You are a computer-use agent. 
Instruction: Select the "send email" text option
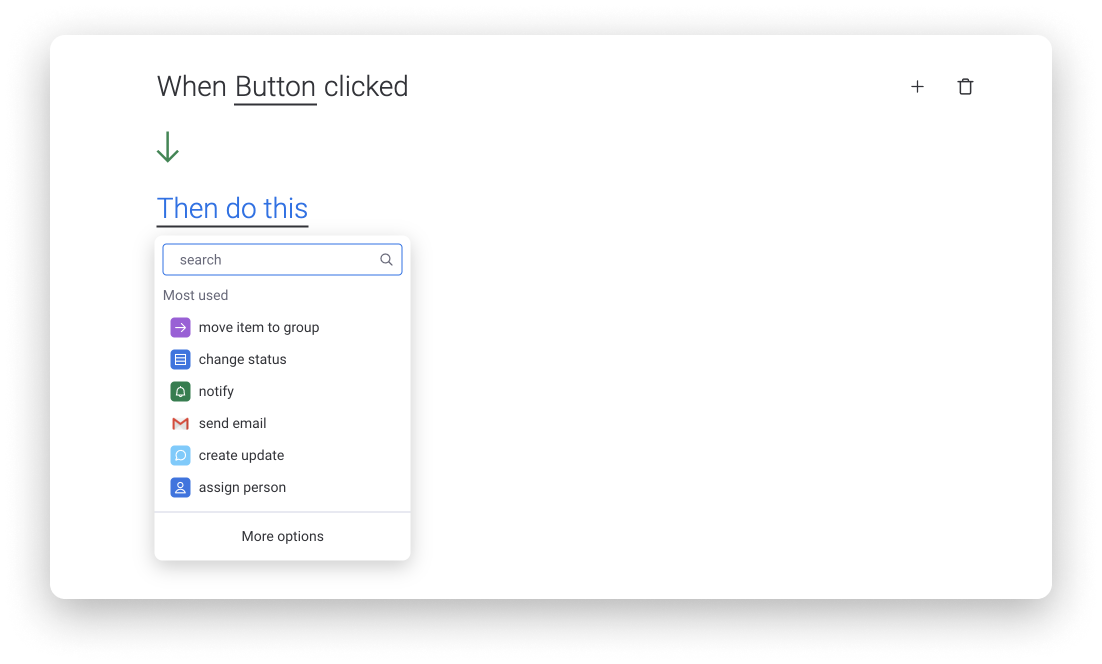click(233, 423)
